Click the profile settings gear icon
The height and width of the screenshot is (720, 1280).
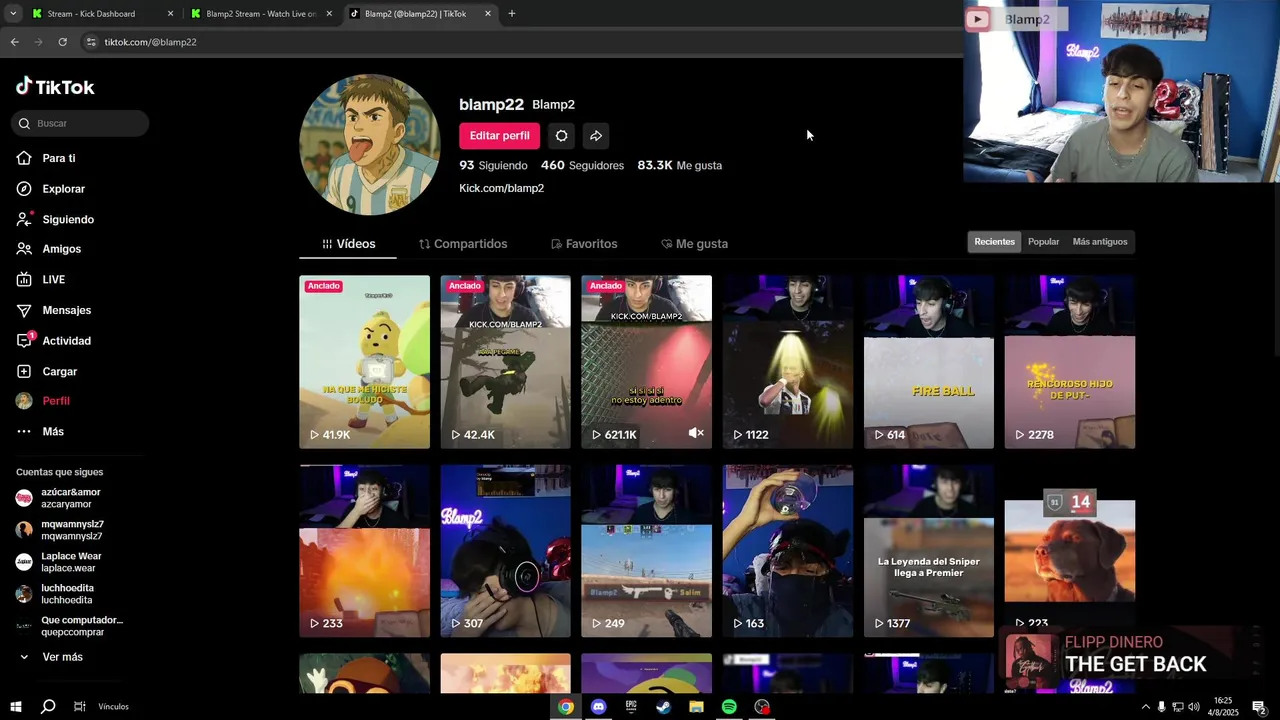coord(561,136)
